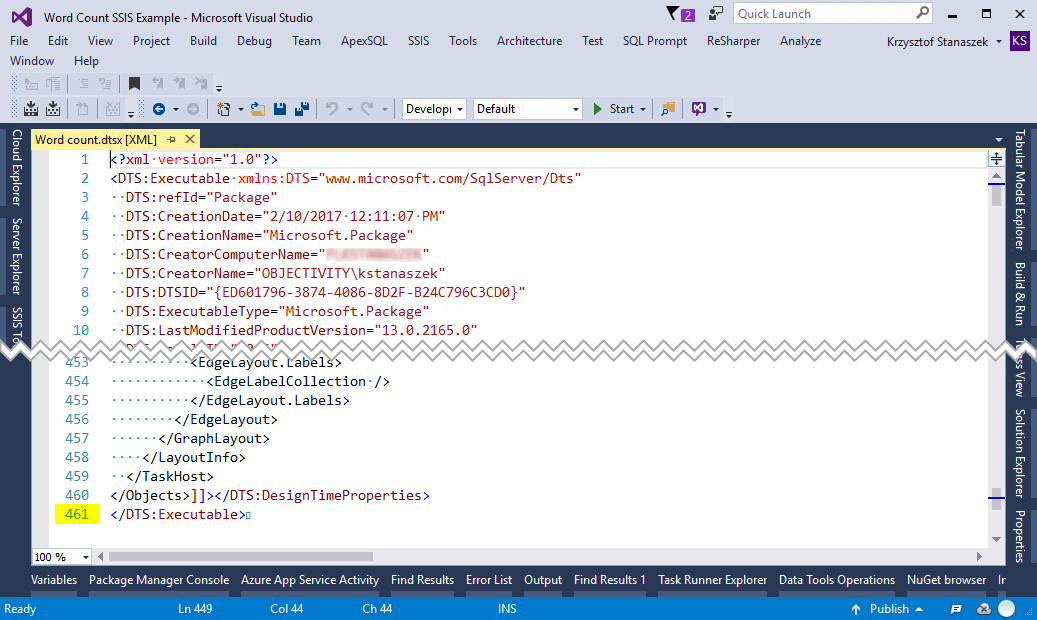Redo the last action icon
This screenshot has height=620, width=1037.
click(367, 109)
